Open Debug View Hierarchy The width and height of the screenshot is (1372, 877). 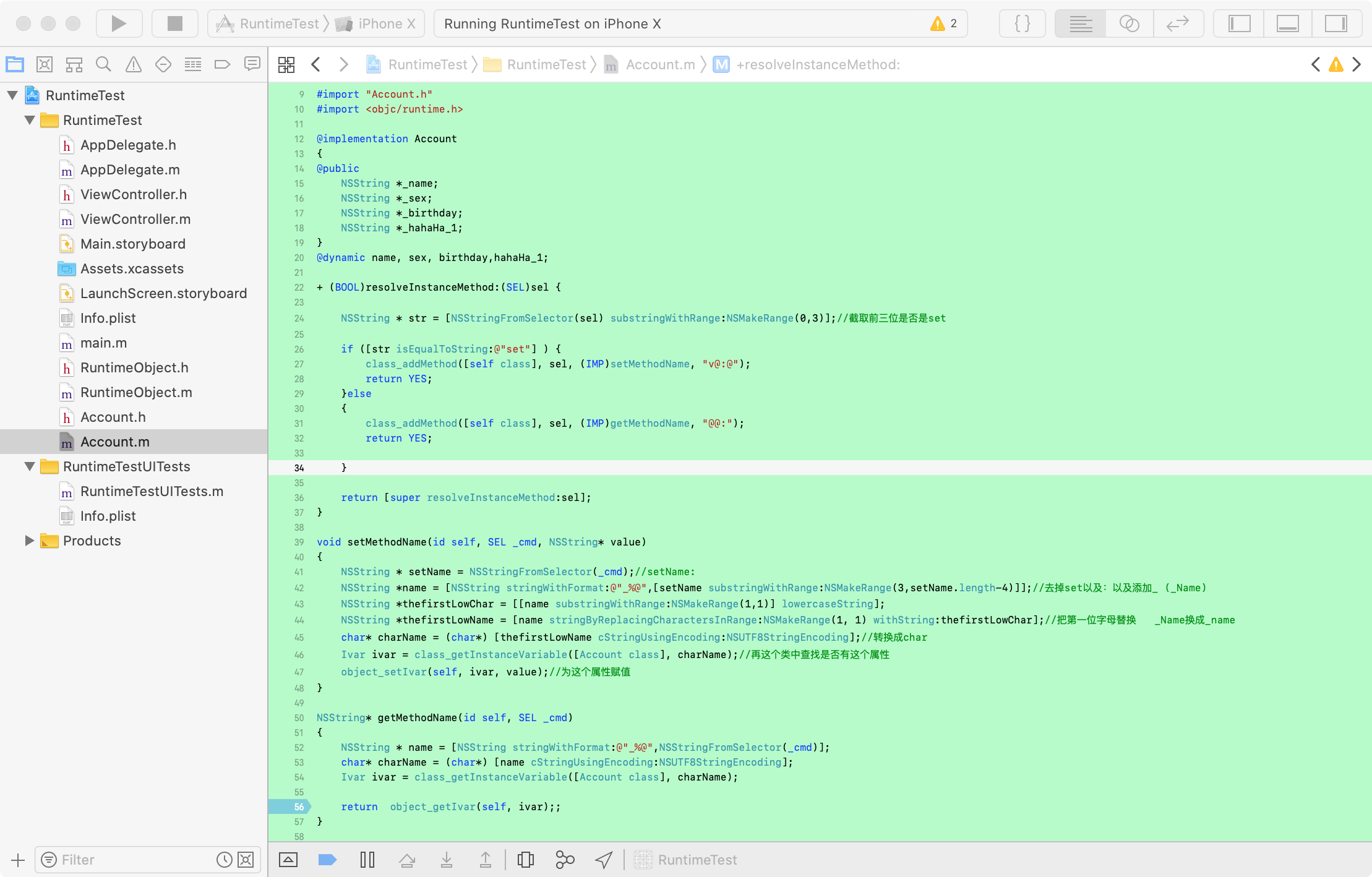pyautogui.click(x=526, y=860)
